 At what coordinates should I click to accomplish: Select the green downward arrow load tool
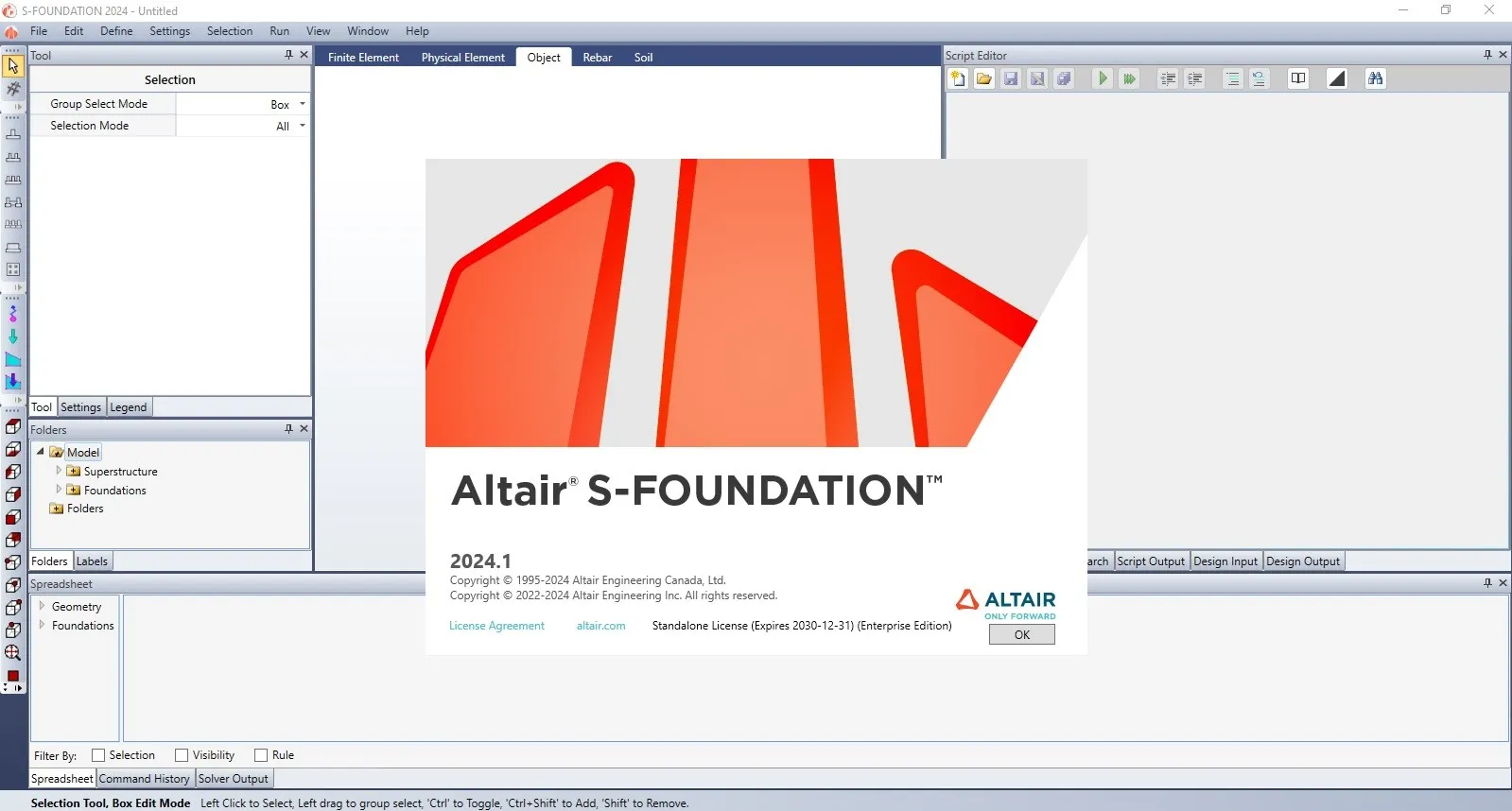(13, 336)
